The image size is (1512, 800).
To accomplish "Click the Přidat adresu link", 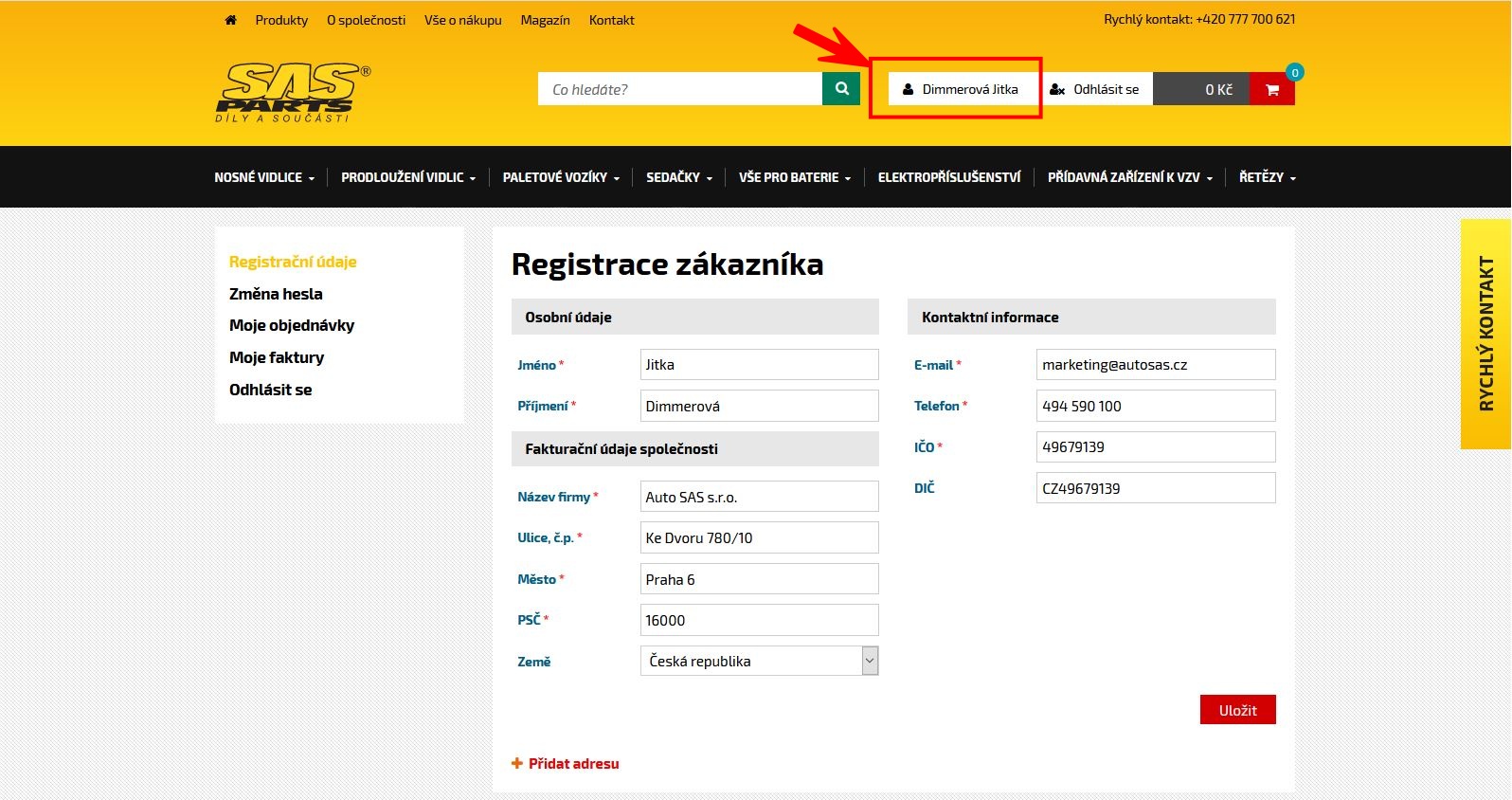I will coord(573,763).
